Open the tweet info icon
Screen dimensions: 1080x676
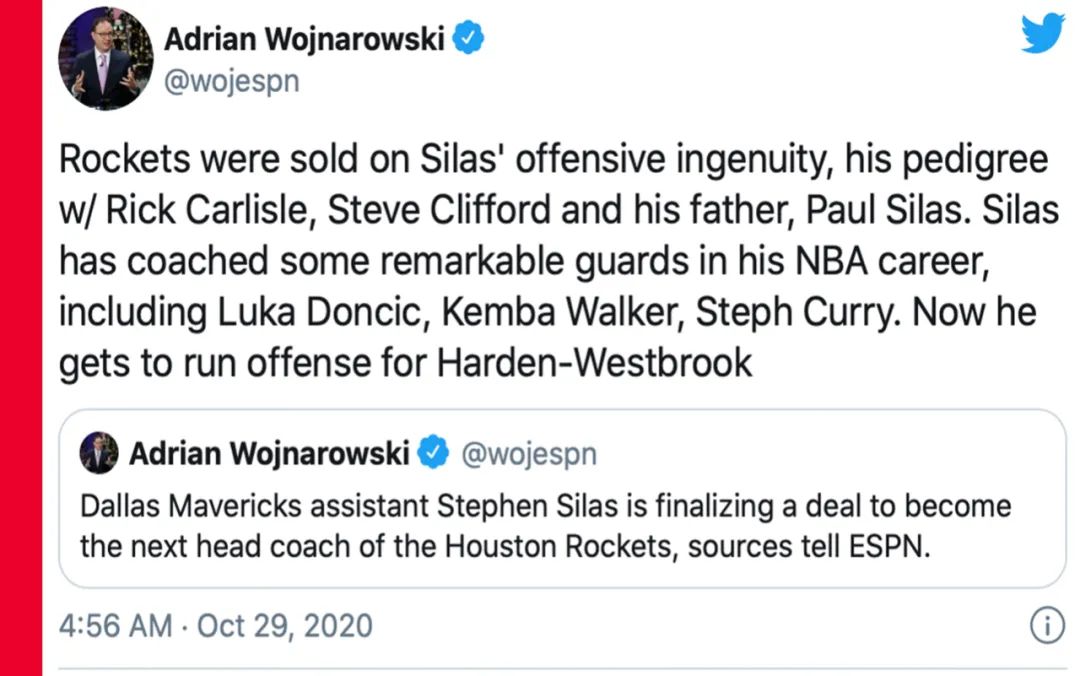(x=1045, y=627)
